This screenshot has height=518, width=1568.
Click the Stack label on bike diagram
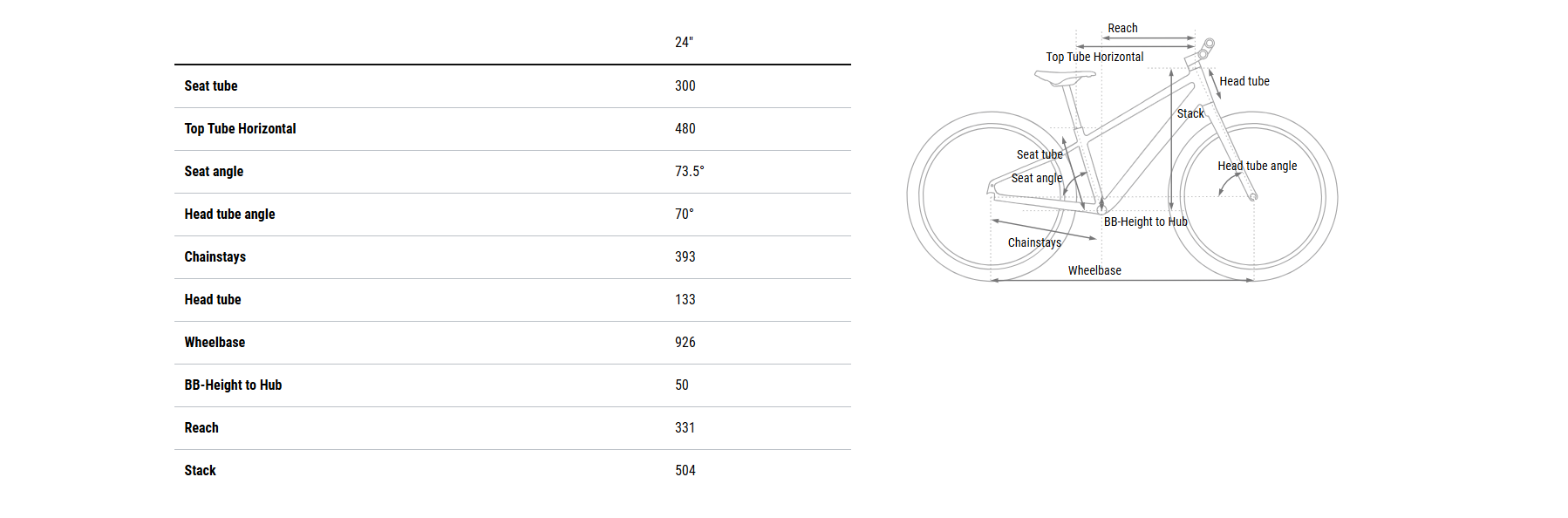pos(1190,113)
